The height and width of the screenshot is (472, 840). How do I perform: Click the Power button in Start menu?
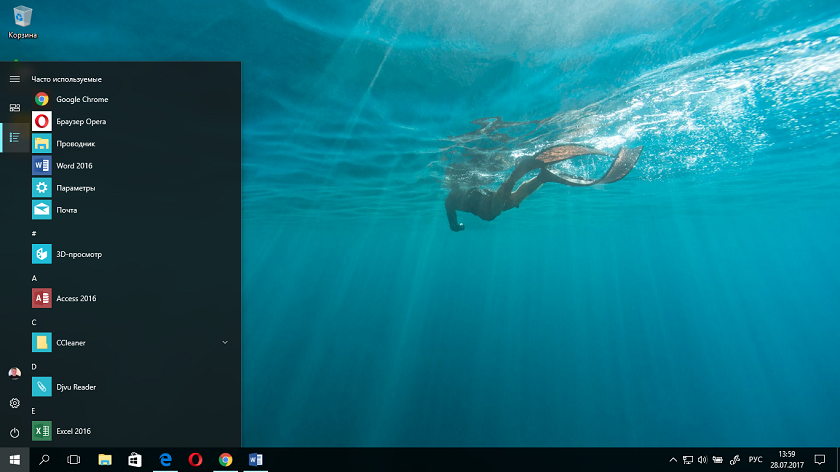[x=14, y=432]
